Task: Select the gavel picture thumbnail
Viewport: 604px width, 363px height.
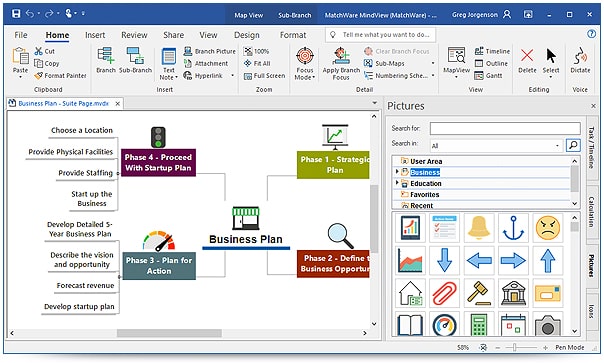Action: [x=479, y=294]
